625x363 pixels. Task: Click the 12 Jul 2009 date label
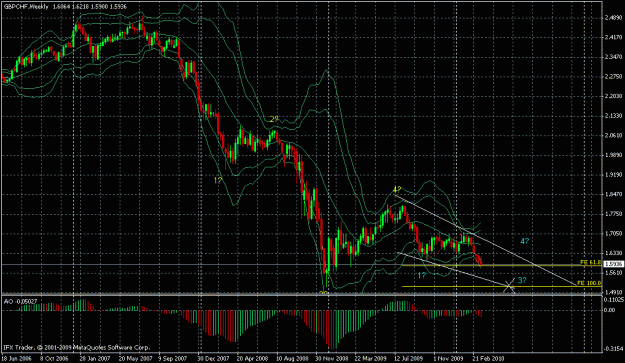[x=410, y=358]
